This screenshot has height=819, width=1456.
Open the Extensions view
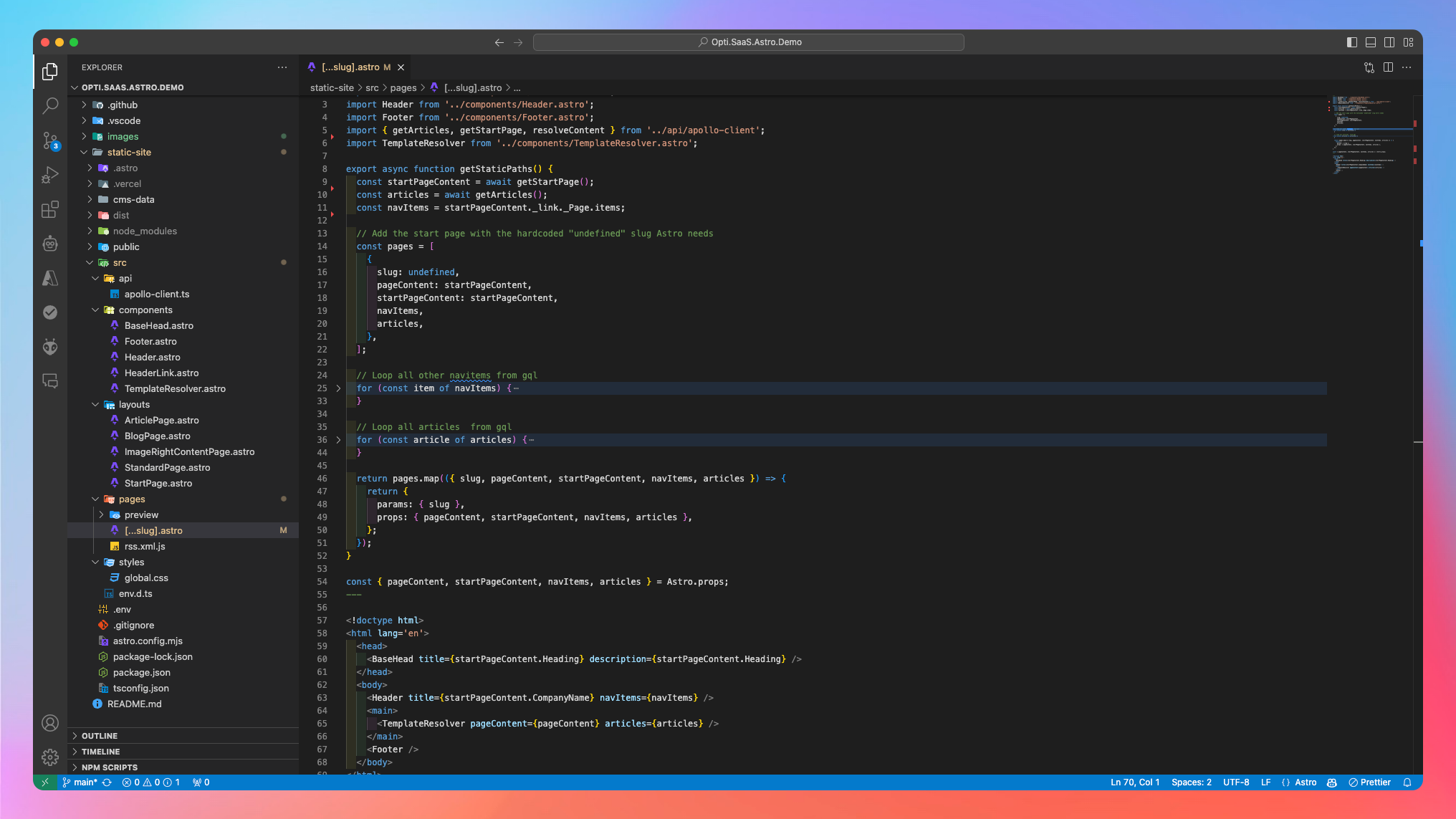pyautogui.click(x=50, y=209)
